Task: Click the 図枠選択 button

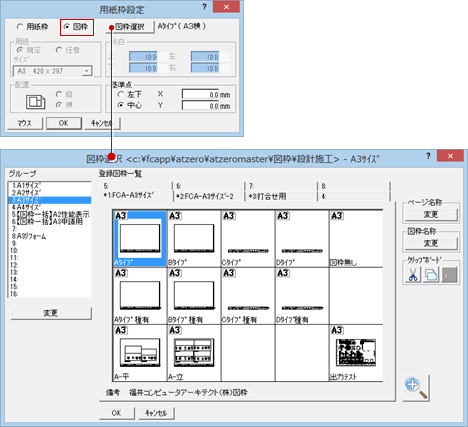Action: click(x=130, y=27)
